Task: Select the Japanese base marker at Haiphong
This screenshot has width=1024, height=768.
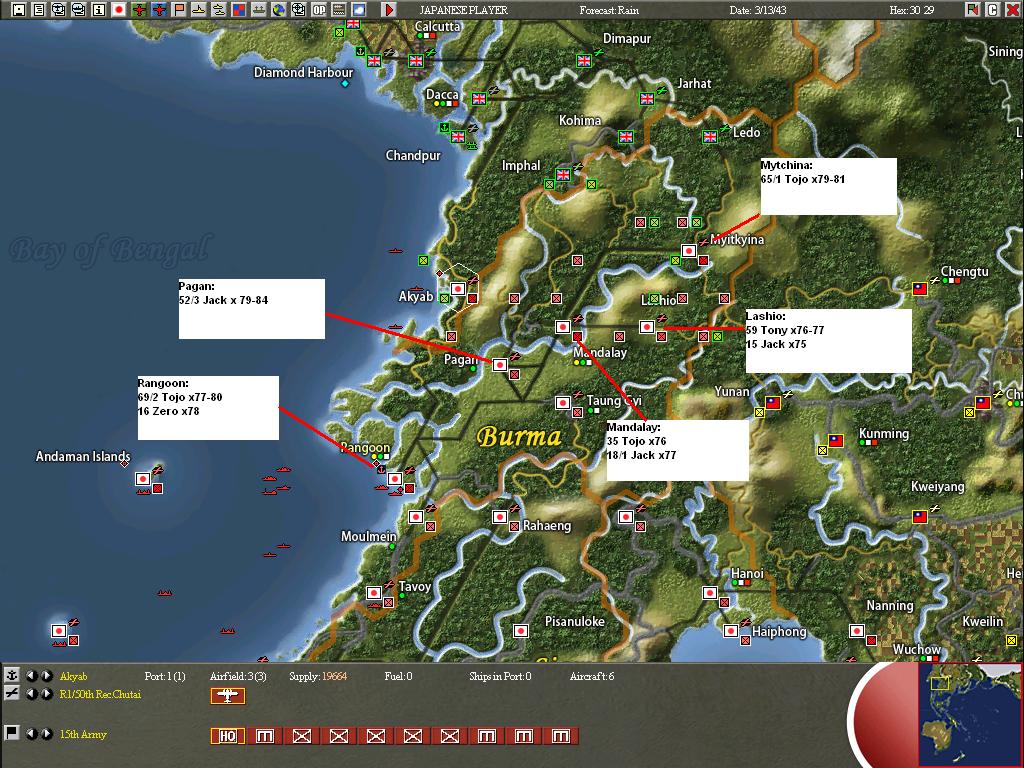Action: tap(731, 631)
